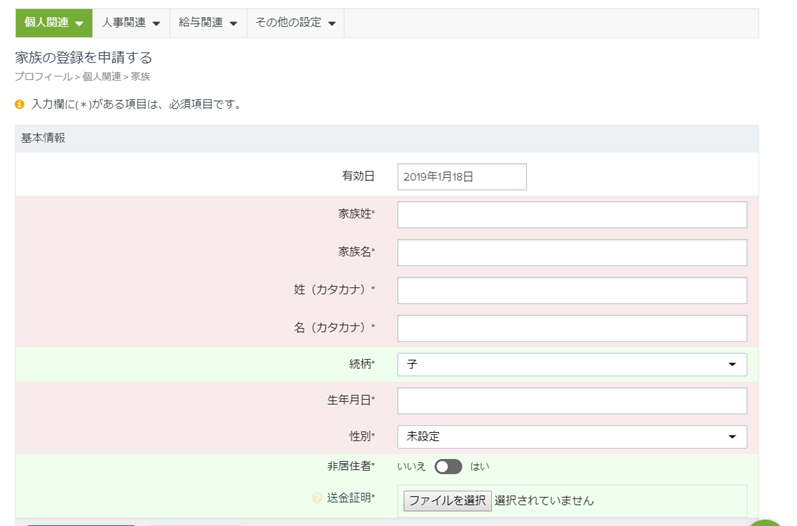Open the 人事関連 menu tab
This screenshot has width=797, height=526.
click(x=131, y=23)
